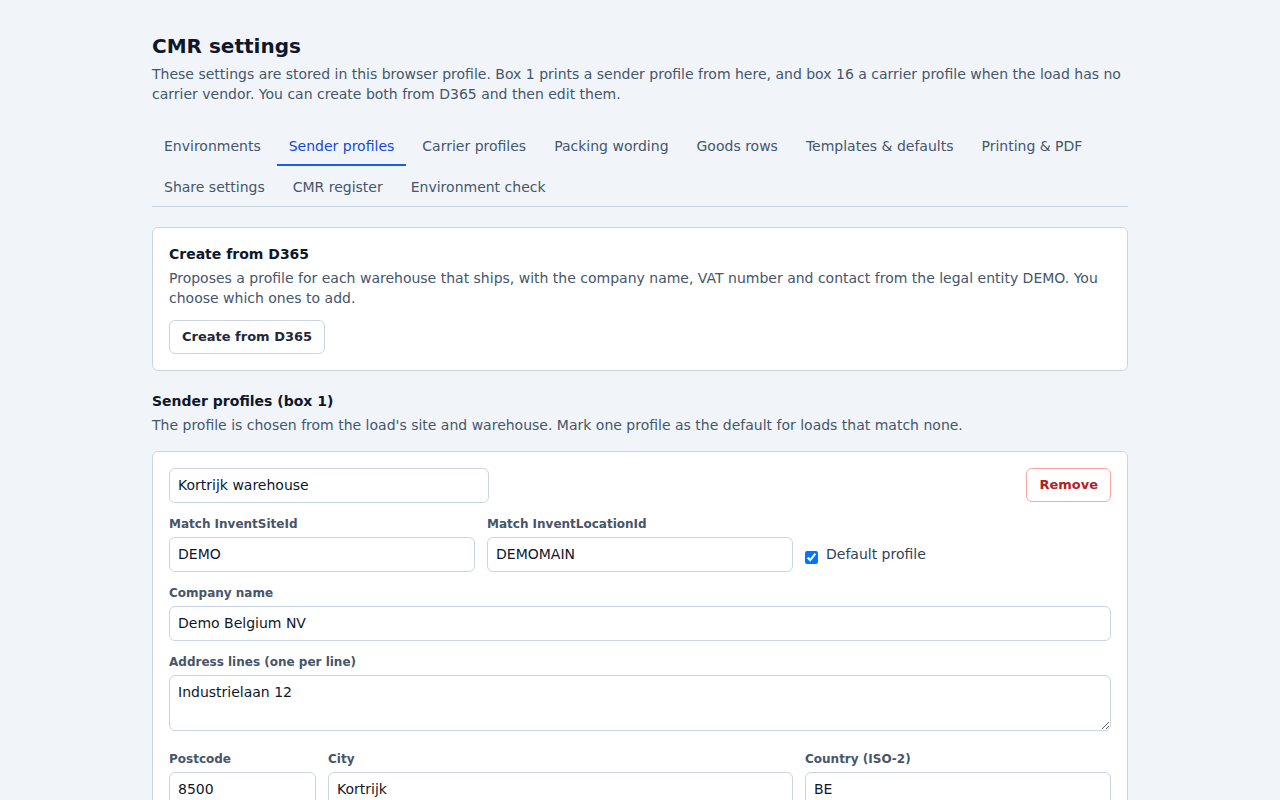Click the Default profile label text
The image size is (1280, 800).
click(x=876, y=554)
